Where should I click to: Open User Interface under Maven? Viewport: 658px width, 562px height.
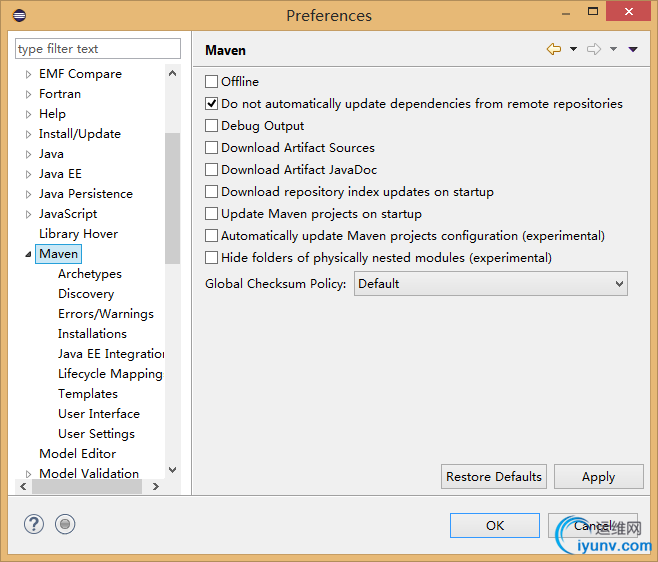click(99, 414)
